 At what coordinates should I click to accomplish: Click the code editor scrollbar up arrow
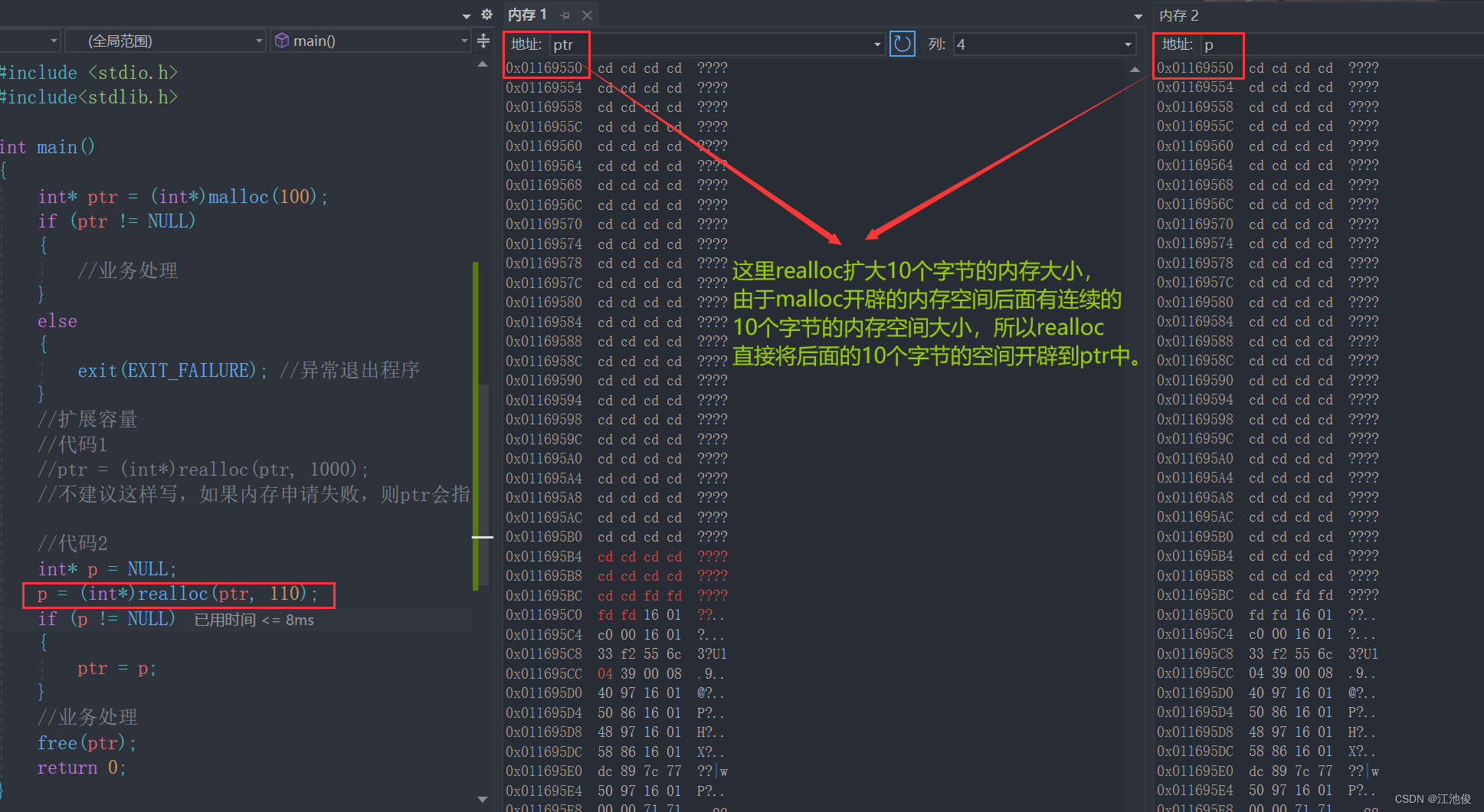(x=483, y=64)
